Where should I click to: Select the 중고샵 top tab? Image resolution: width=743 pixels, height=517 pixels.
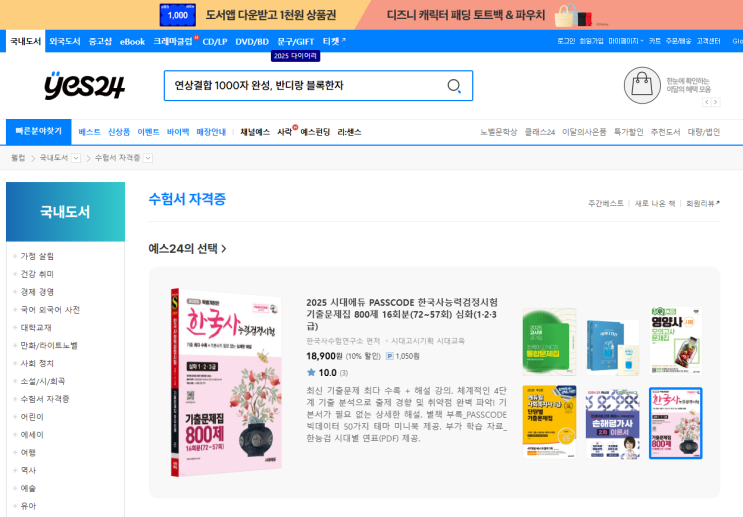100,41
